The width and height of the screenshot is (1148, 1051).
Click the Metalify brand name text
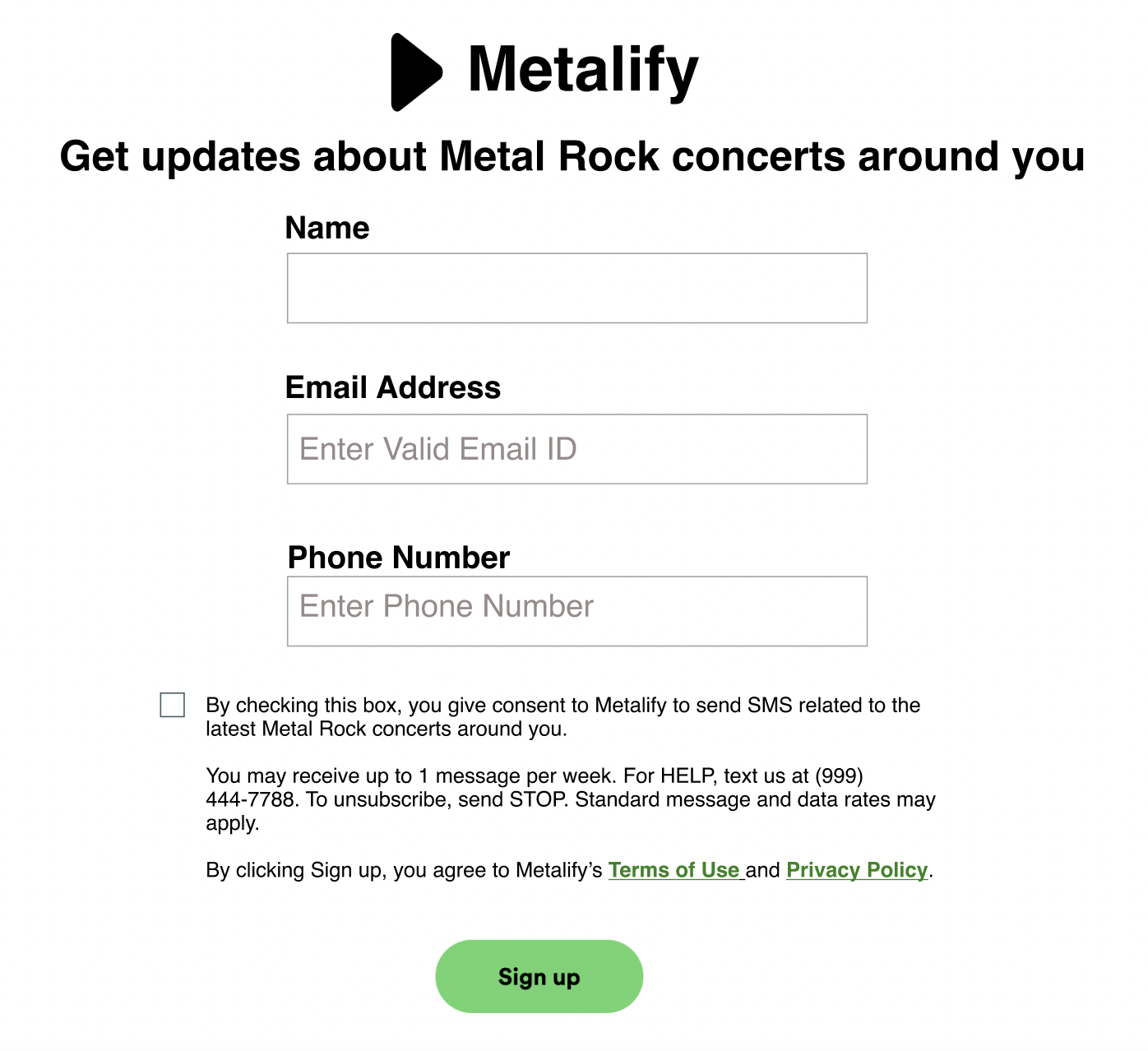[583, 71]
